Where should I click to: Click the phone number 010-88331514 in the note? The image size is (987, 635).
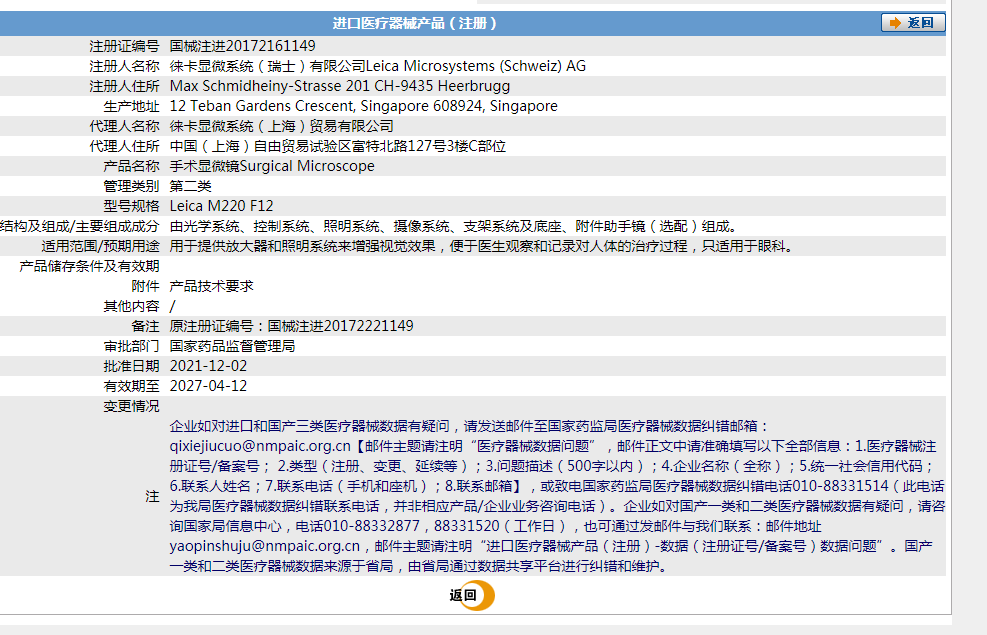(x=840, y=486)
